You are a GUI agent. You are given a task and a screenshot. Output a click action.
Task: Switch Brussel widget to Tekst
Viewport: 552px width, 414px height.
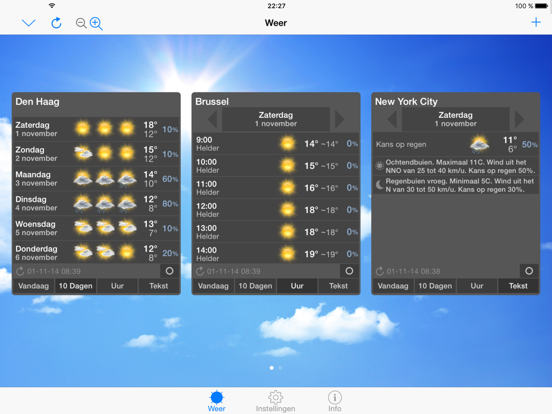tap(339, 286)
